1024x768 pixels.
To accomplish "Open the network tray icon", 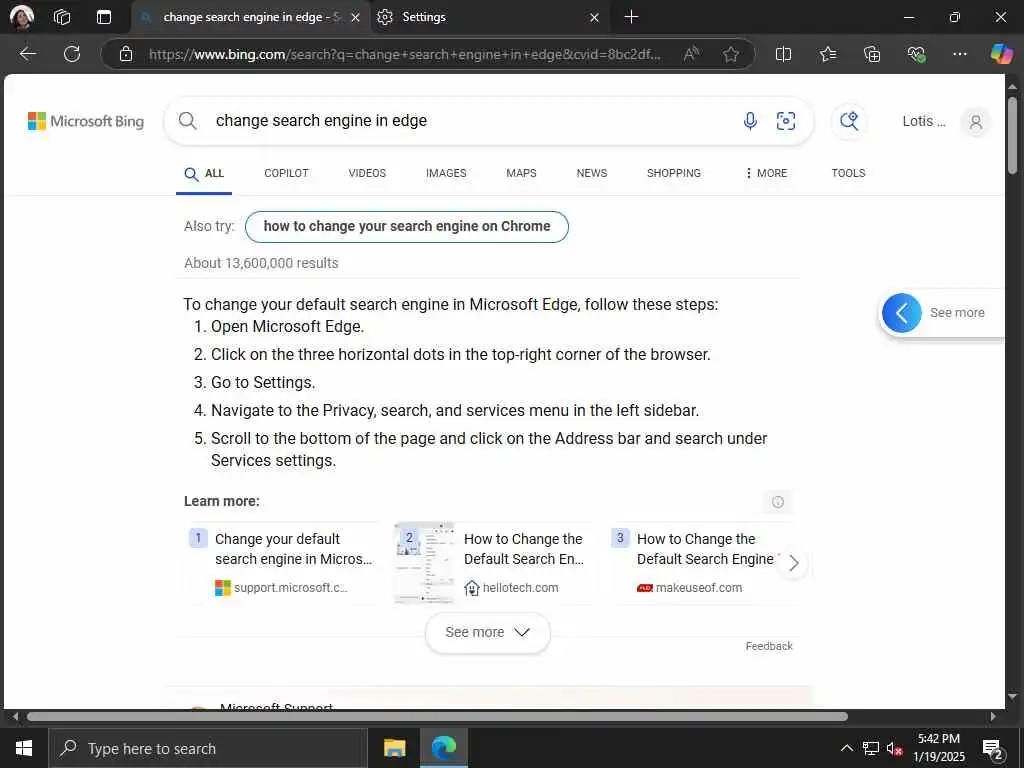I will (x=871, y=748).
